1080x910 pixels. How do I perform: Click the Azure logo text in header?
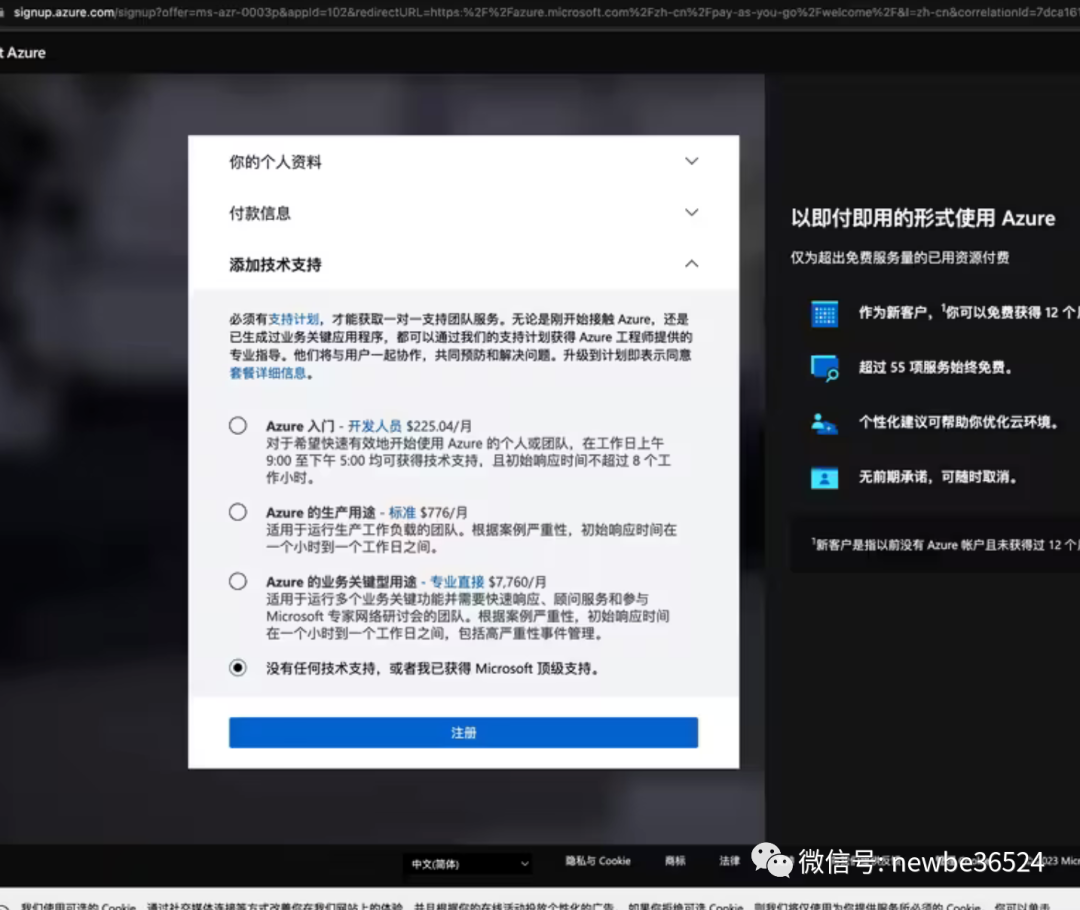tap(23, 53)
